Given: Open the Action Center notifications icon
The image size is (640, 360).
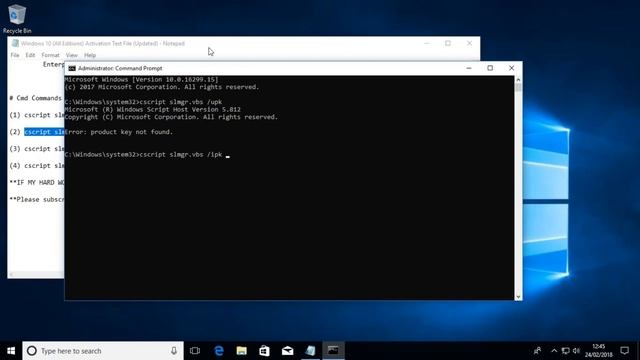Looking at the screenshot, I should 624,351.
